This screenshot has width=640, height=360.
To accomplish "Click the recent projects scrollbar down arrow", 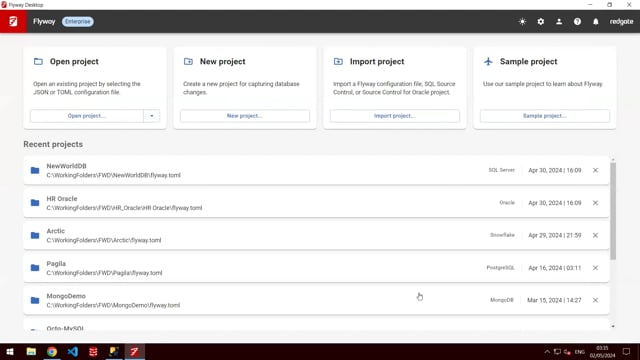I will point(613,327).
